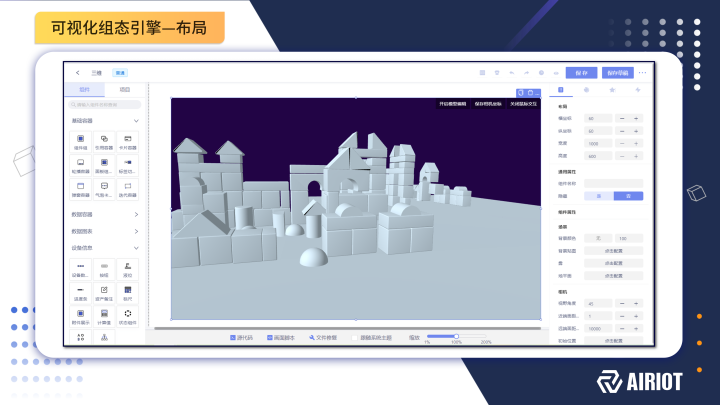720x405 pixels.
Task: Select the 引用容器 component
Action: (x=104, y=142)
